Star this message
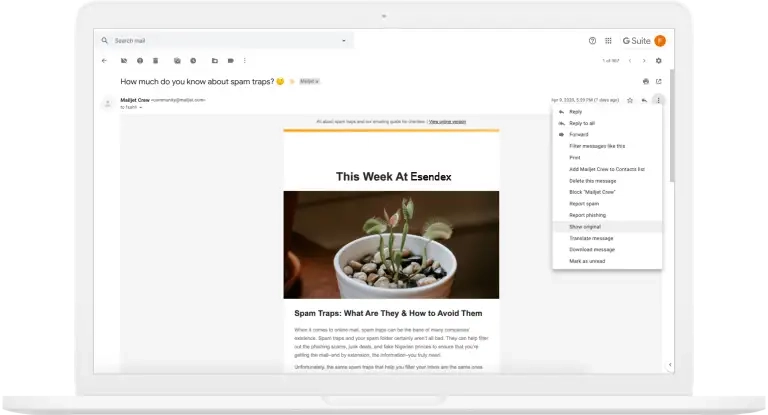 click(630, 100)
